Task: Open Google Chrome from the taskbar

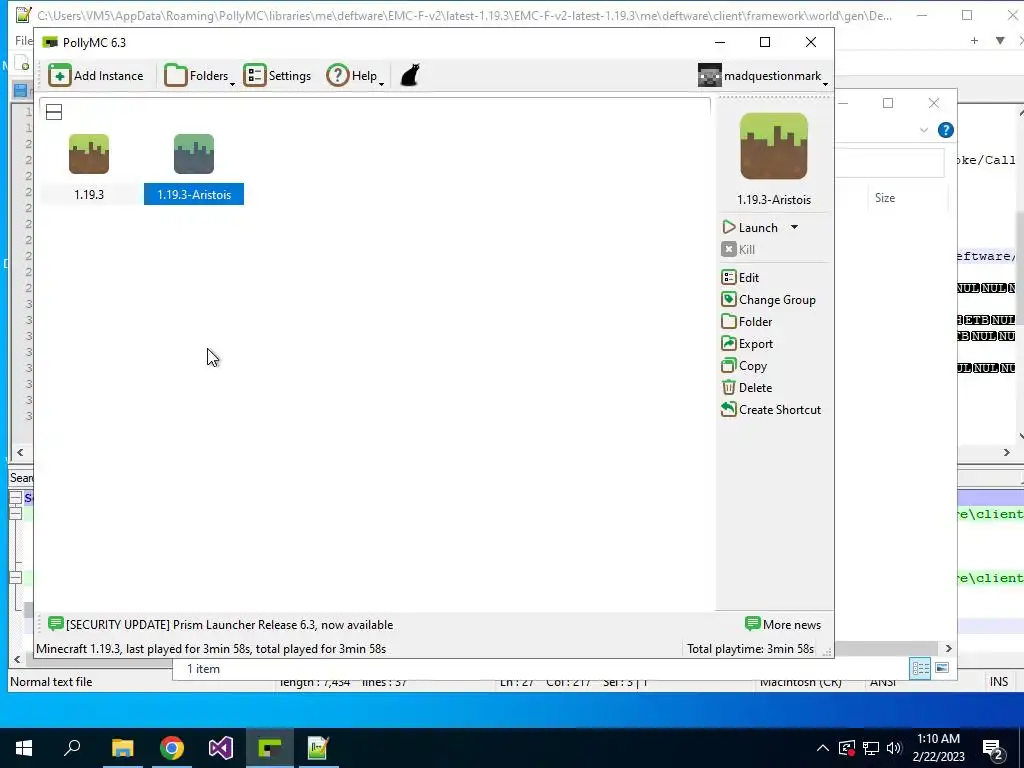Action: 172,748
